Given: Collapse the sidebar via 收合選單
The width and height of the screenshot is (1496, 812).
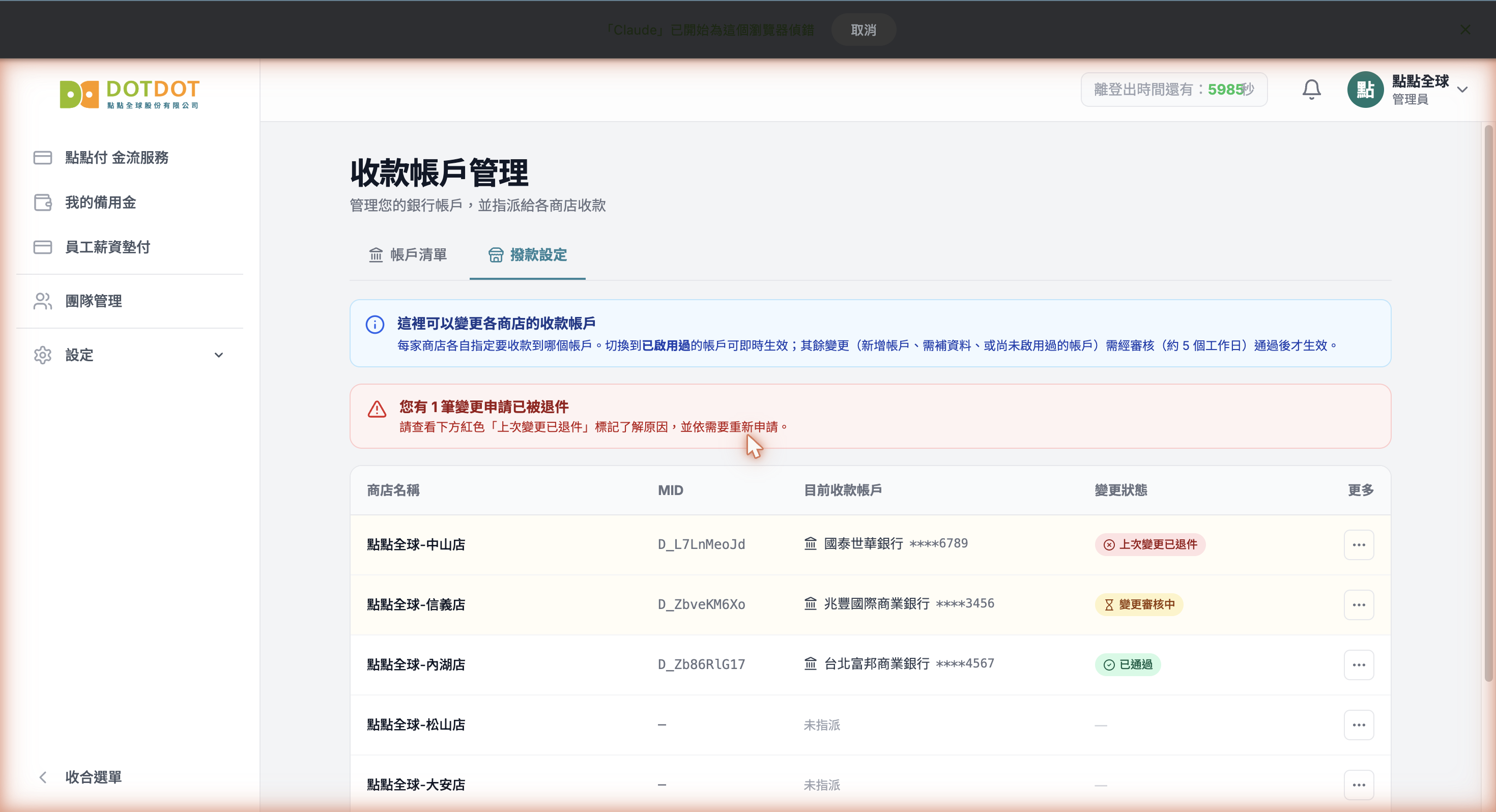Looking at the screenshot, I should 130,777.
